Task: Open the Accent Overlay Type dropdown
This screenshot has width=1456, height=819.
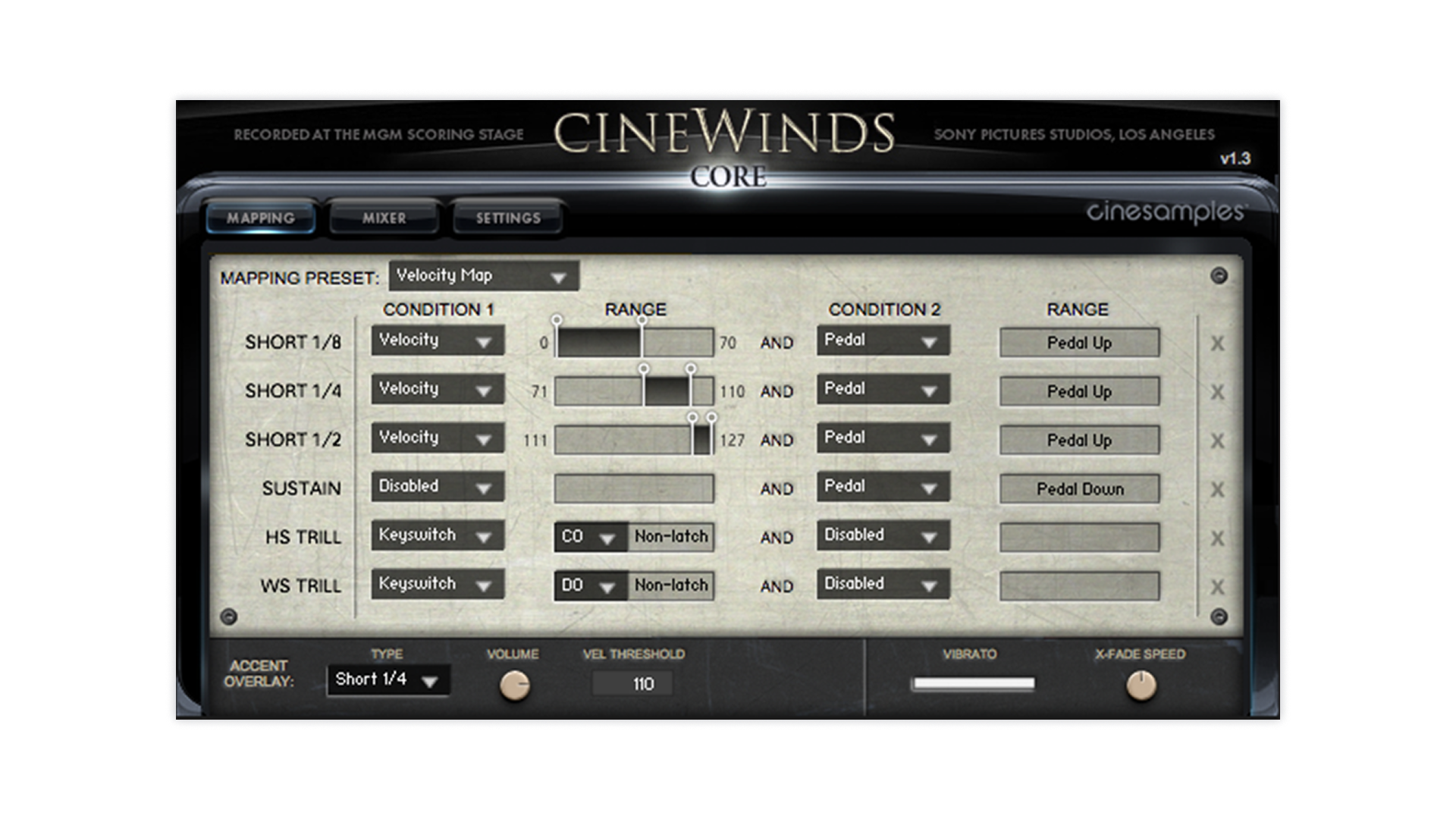Action: [388, 680]
